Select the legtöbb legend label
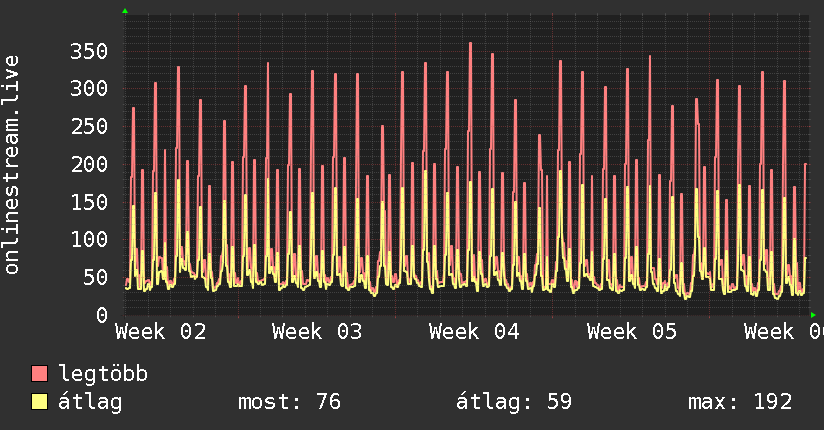 [x=104, y=374]
